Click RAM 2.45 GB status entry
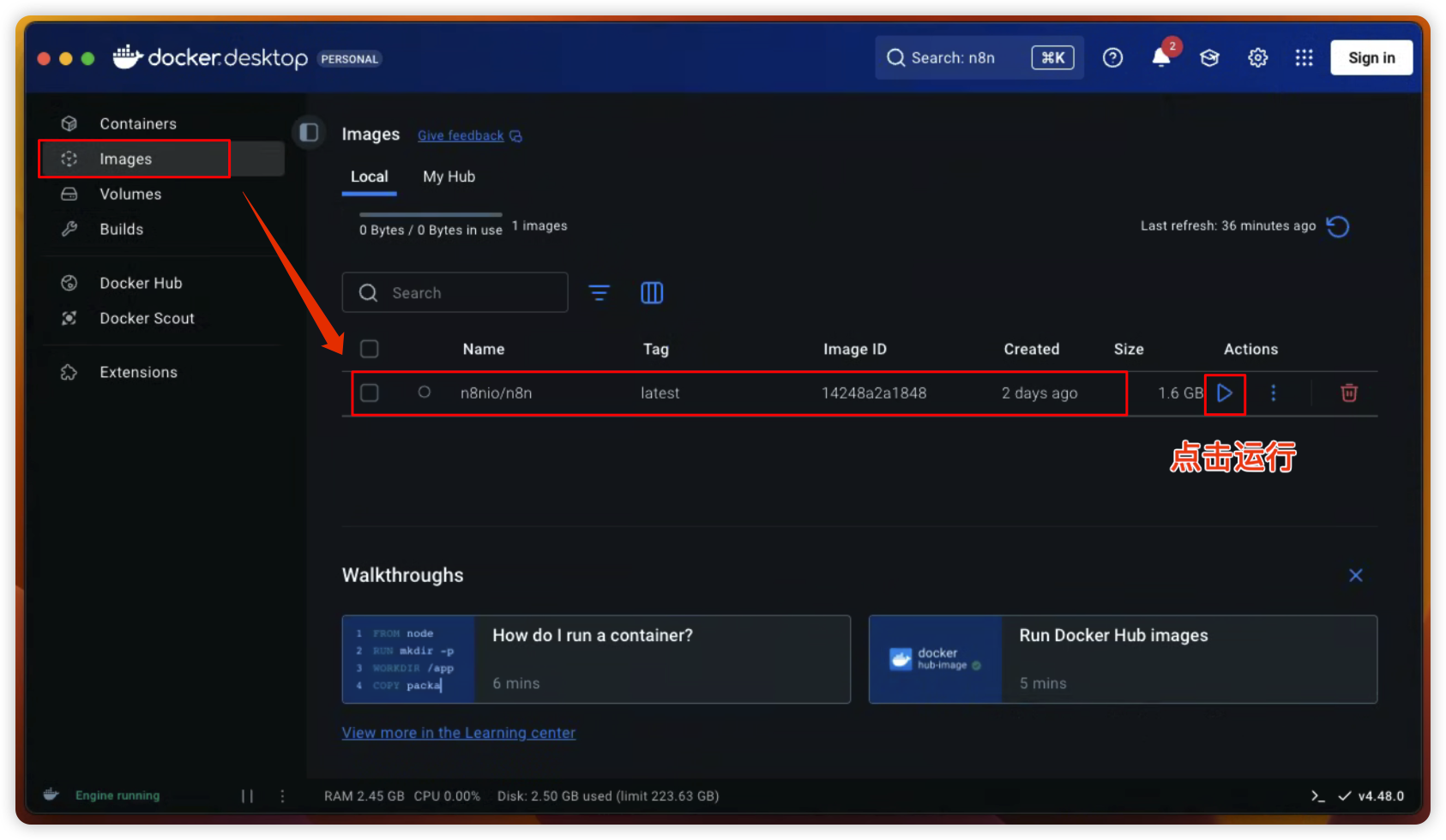The height and width of the screenshot is (840, 1446). 364,795
